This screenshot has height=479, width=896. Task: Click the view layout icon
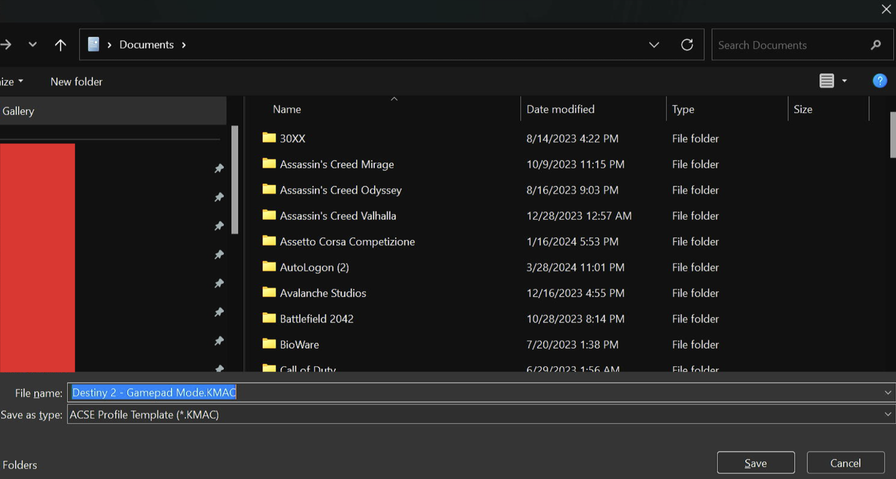point(826,81)
